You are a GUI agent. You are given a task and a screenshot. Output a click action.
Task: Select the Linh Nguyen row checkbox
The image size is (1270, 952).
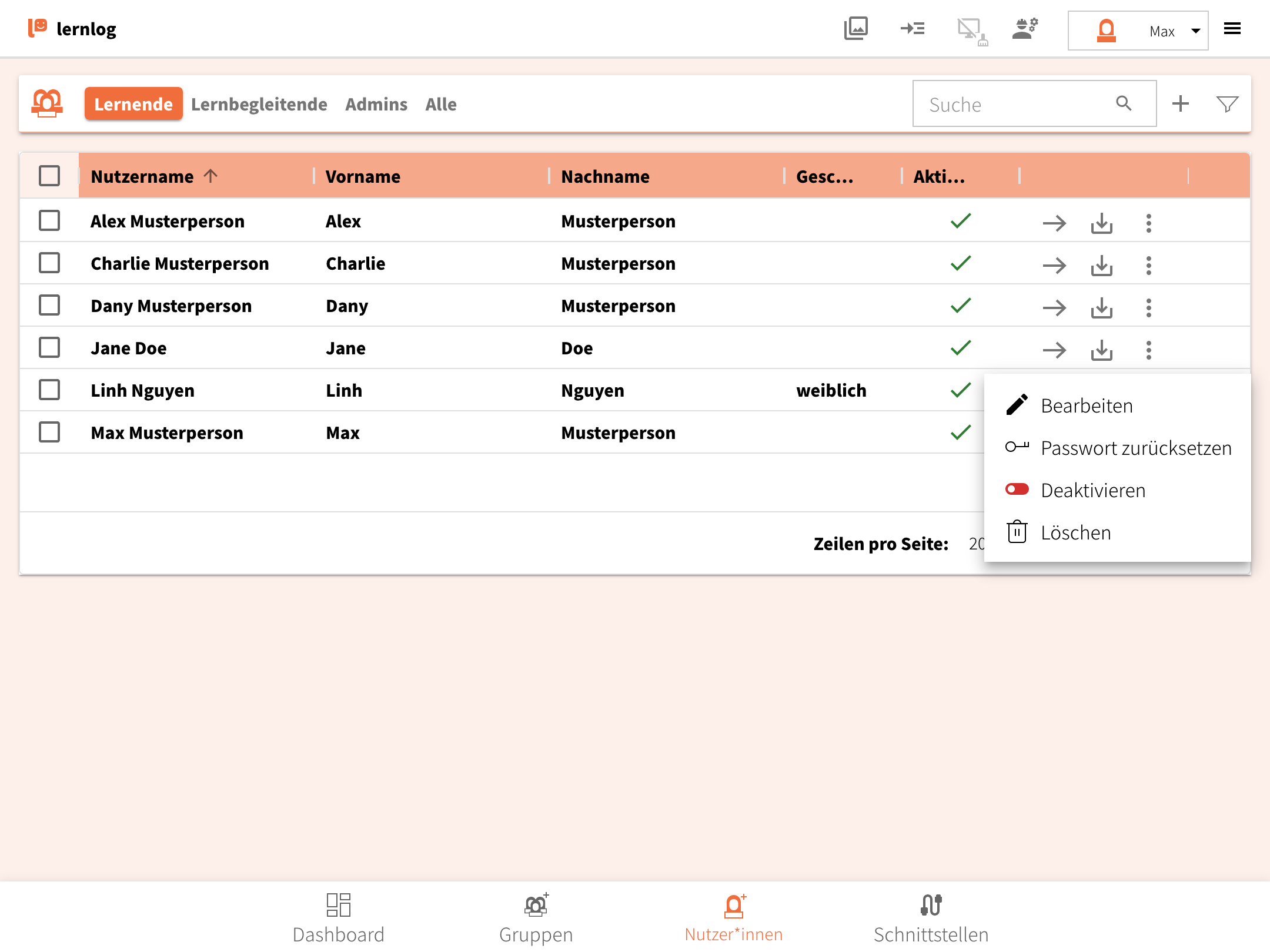[x=49, y=390]
